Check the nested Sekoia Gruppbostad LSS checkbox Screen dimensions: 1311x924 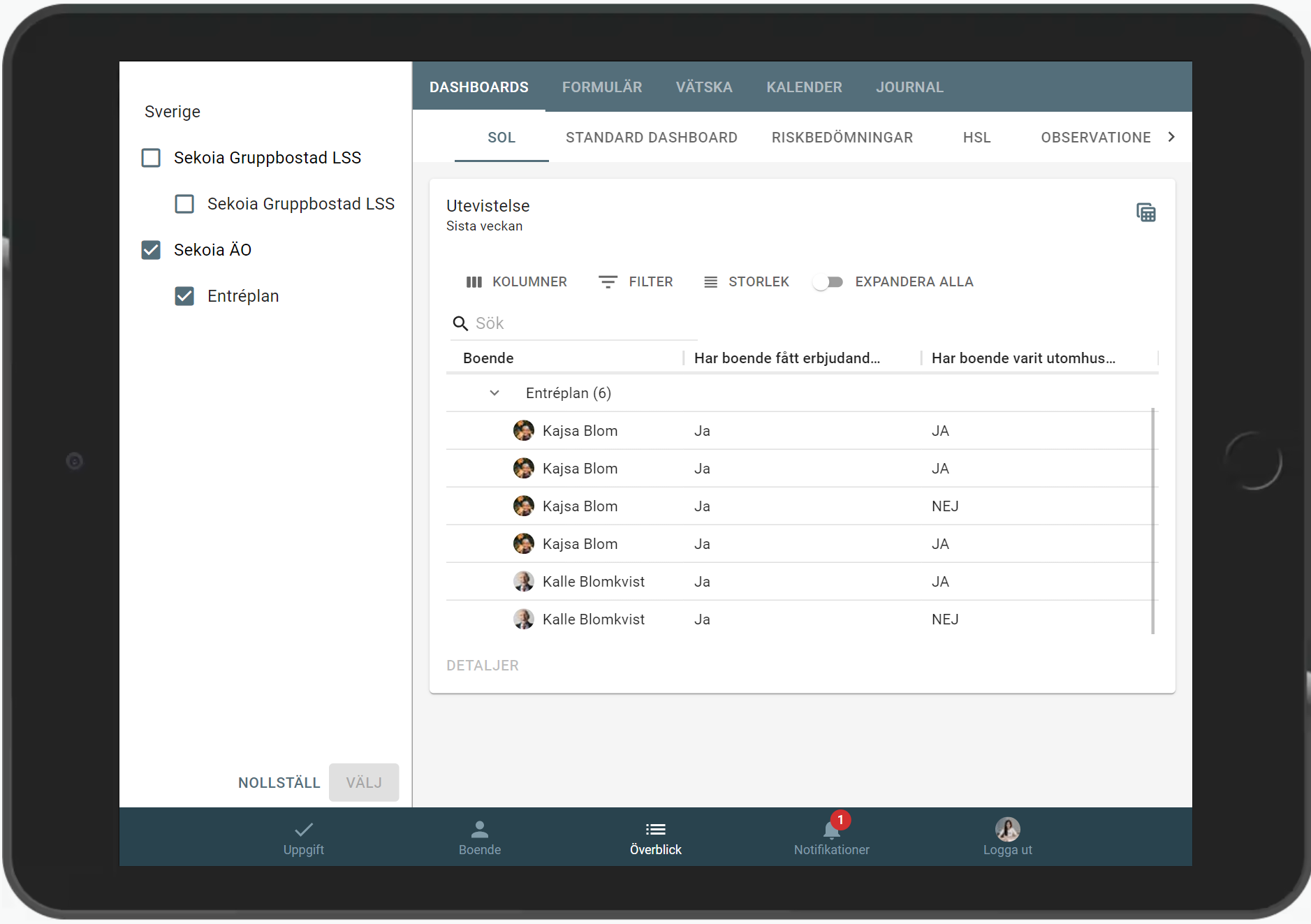click(184, 204)
